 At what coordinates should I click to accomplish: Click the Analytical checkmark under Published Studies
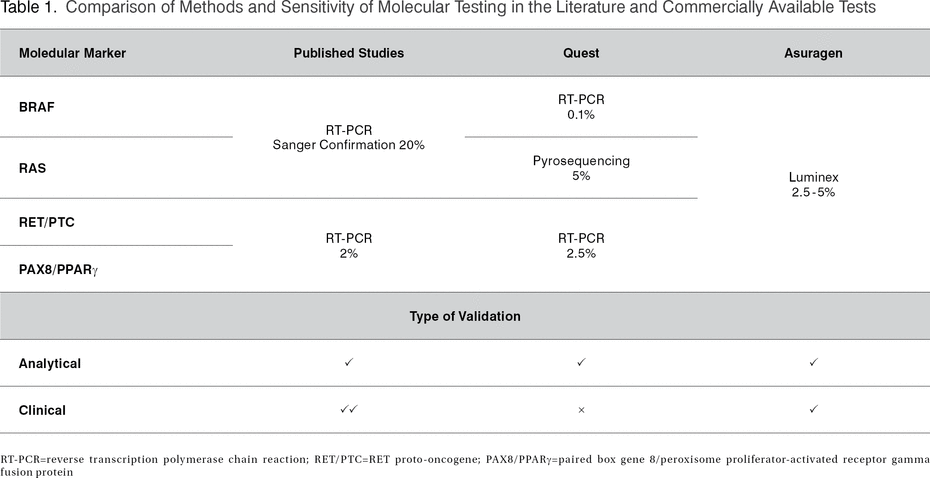point(349,363)
